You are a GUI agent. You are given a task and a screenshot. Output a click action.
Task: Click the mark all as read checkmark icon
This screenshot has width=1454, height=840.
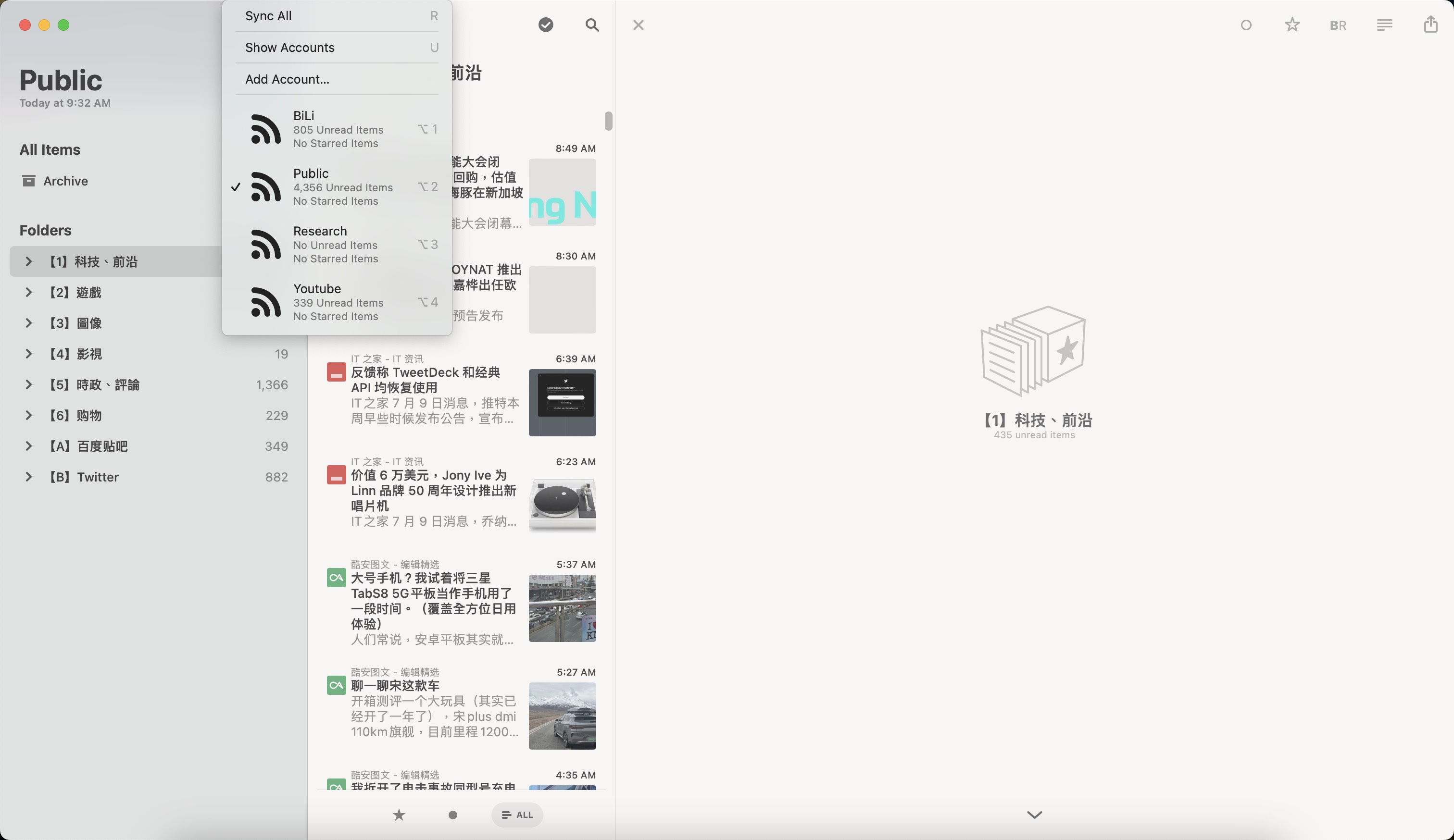coord(545,25)
